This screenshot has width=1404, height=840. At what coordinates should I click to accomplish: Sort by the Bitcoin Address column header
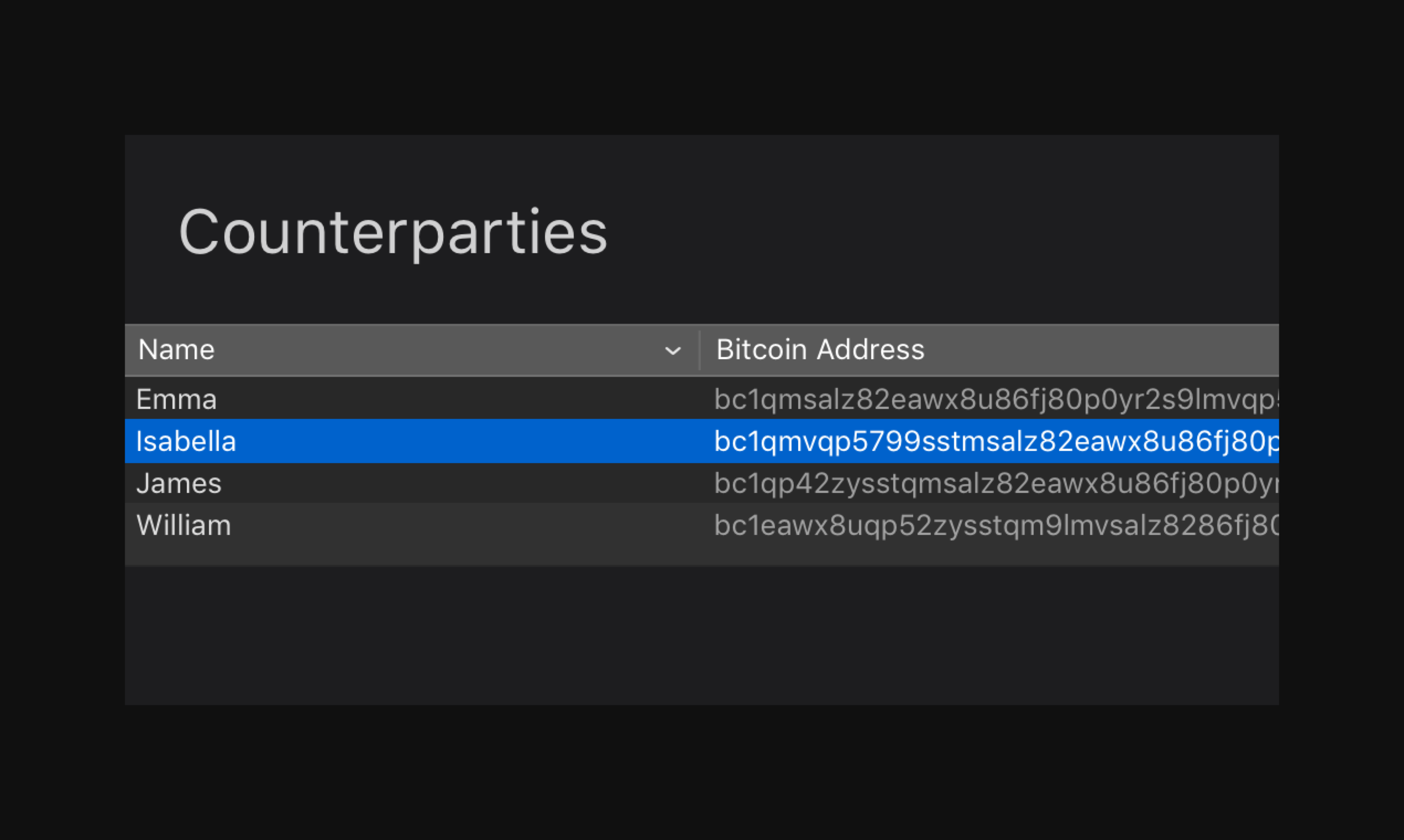pos(820,350)
